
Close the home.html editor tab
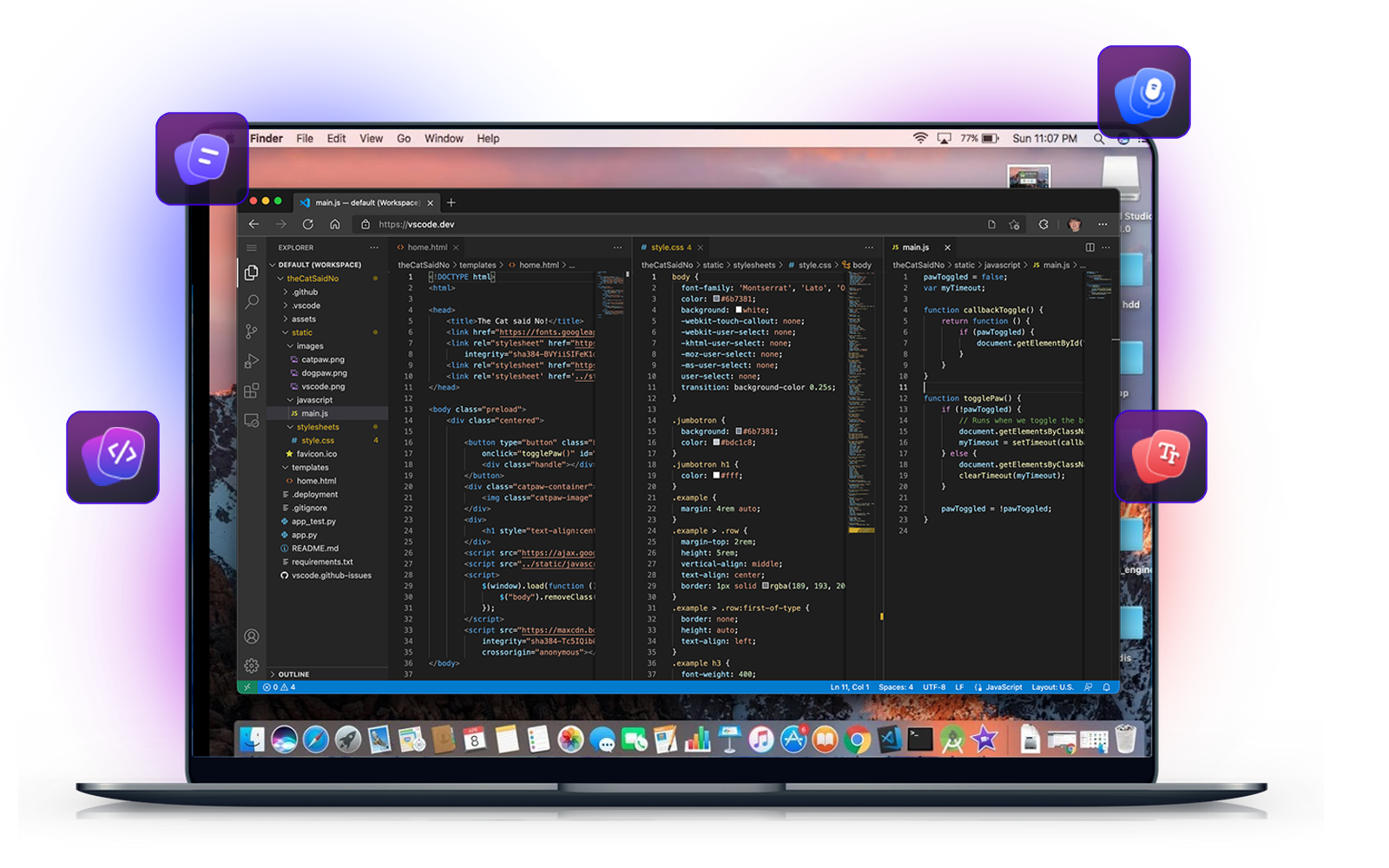pos(456,247)
